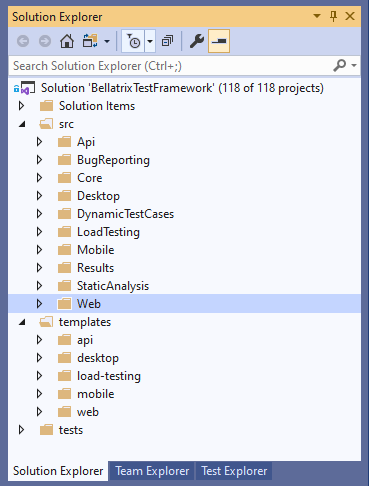Expand the lowercase web folder under templates
Image resolution: width=369 pixels, height=486 pixels.
click(39, 412)
